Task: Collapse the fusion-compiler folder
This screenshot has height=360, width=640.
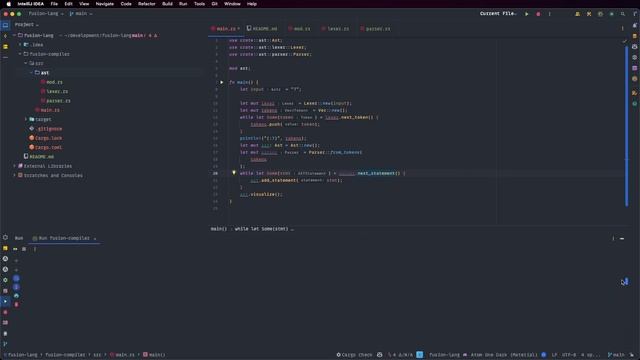Action: (20, 54)
